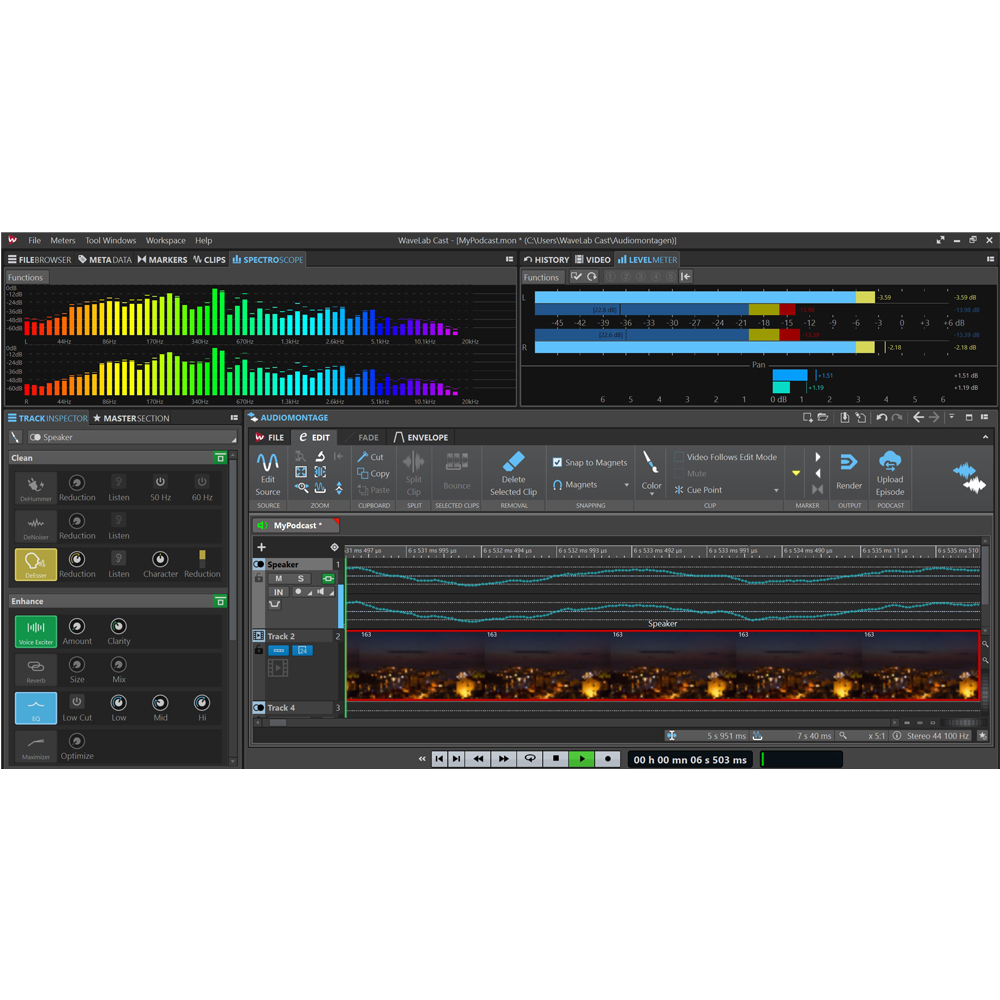
Task: Solo the Speaker track with S button
Action: click(x=300, y=578)
